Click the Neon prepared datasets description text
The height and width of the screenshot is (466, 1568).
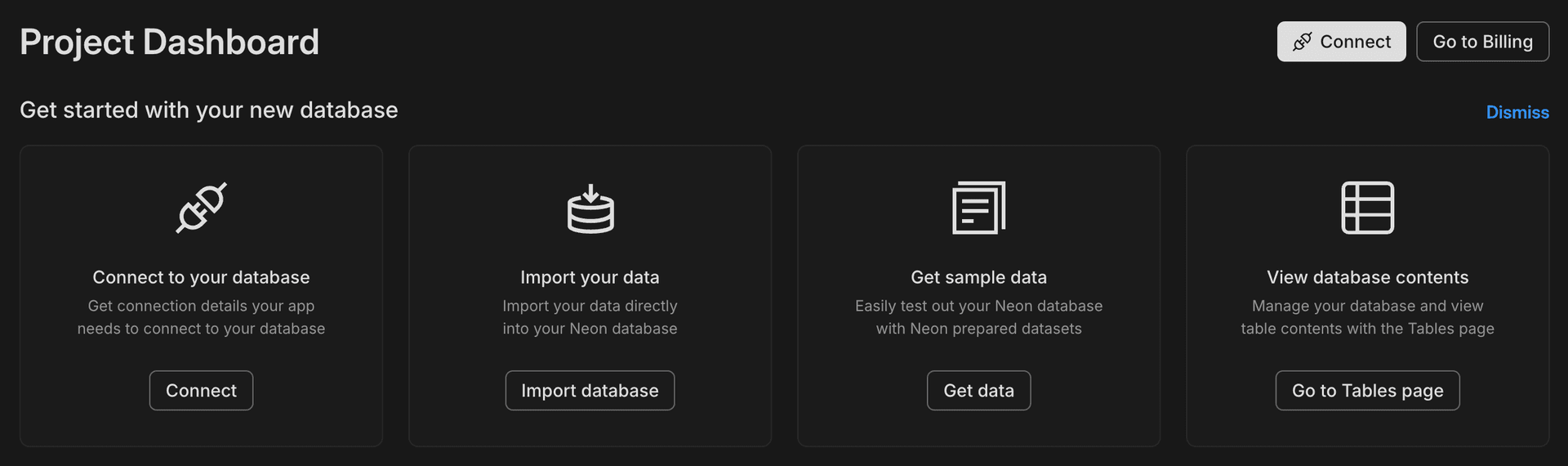click(978, 317)
